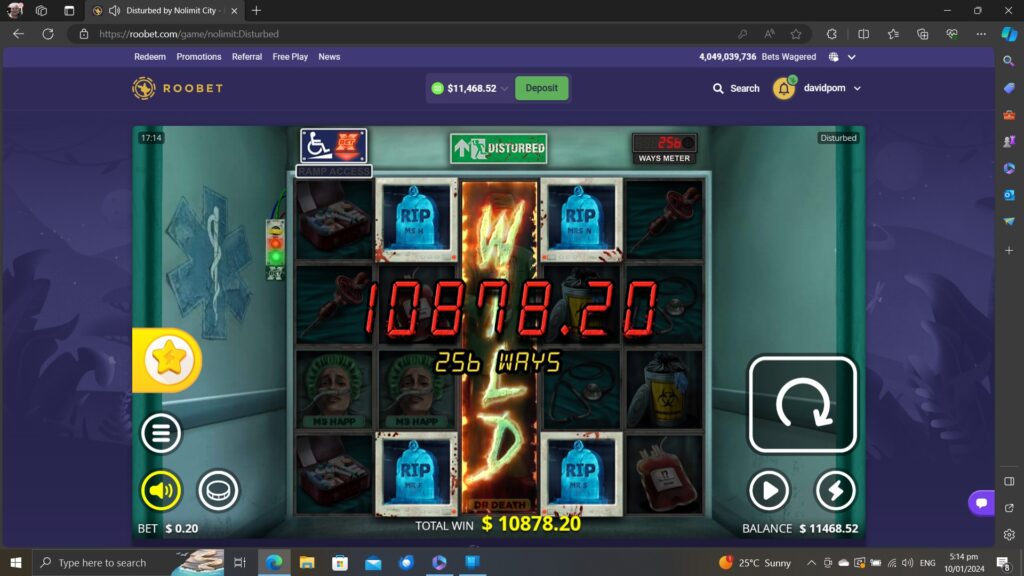The height and width of the screenshot is (576, 1024).
Task: Close the Disturbed by Nolimit City tab
Action: tap(234, 10)
